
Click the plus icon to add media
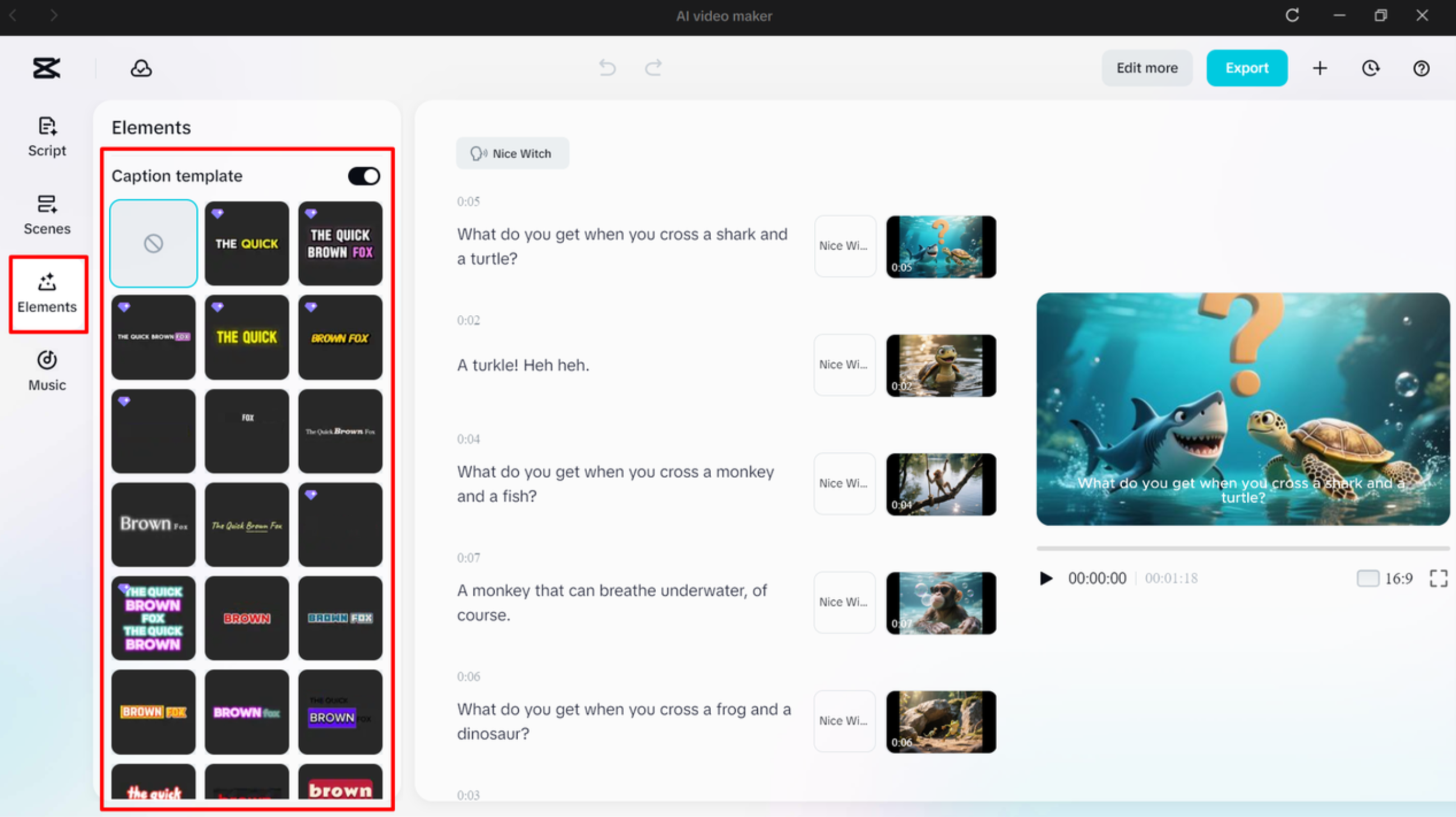[1320, 68]
